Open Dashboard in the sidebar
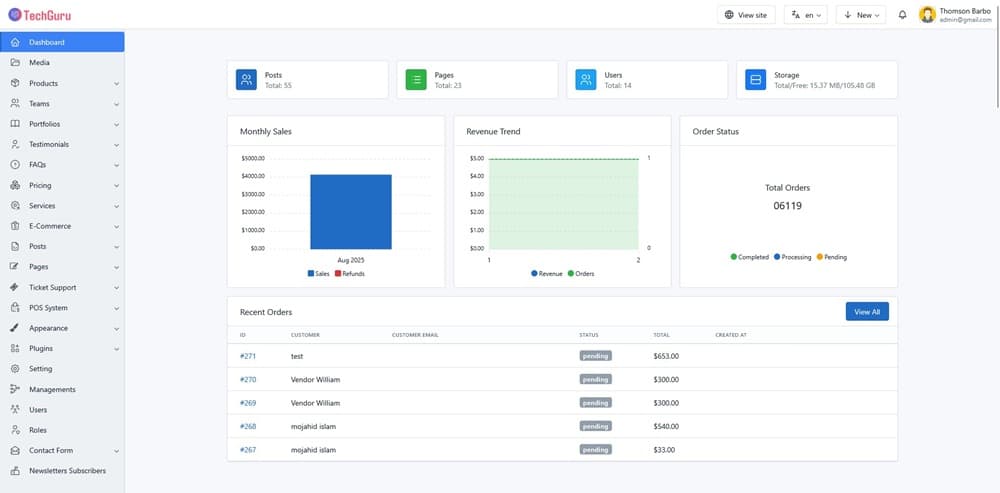Viewport: 1000px width, 493px height. coord(62,42)
